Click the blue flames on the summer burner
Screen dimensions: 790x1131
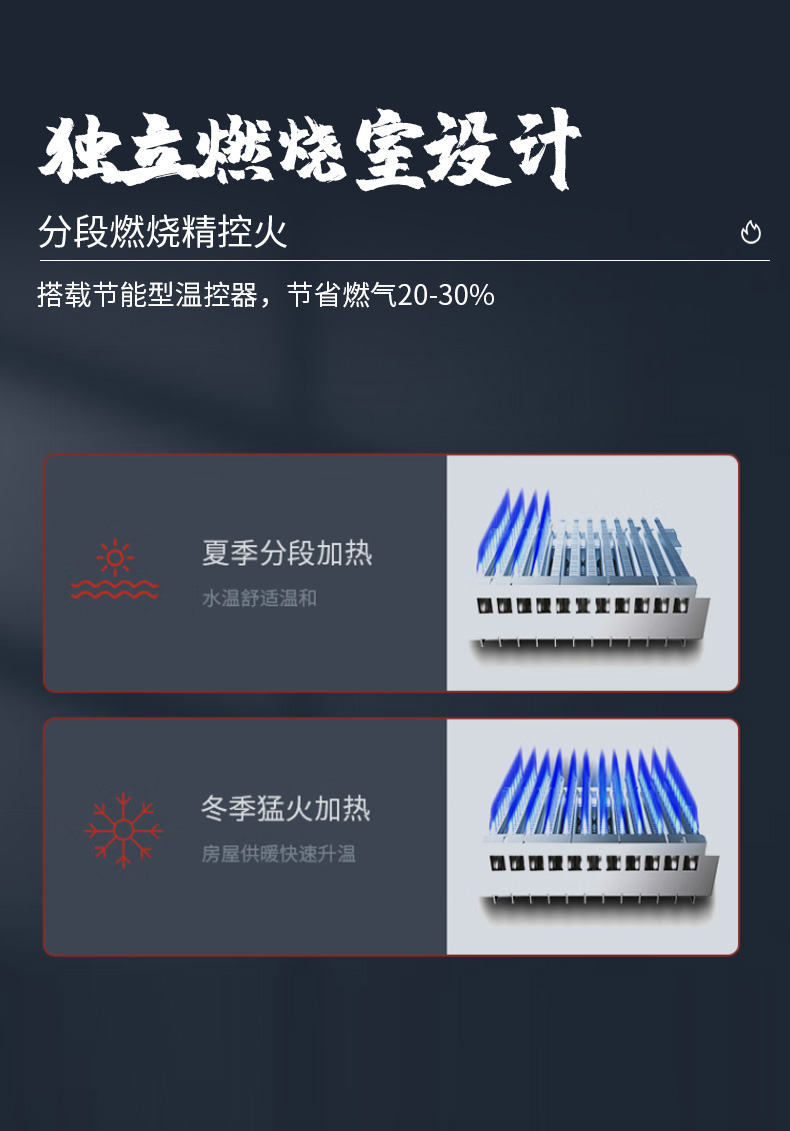click(514, 530)
